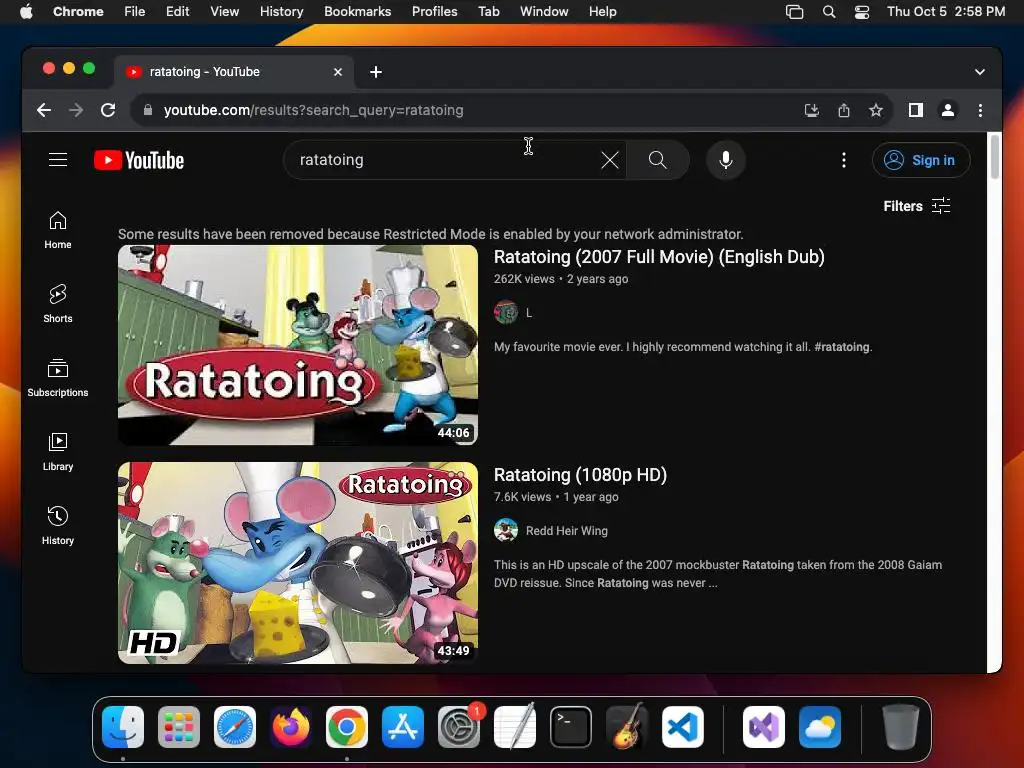Clear the search box with the X
Image resolution: width=1024 pixels, height=768 pixels.
click(609, 160)
